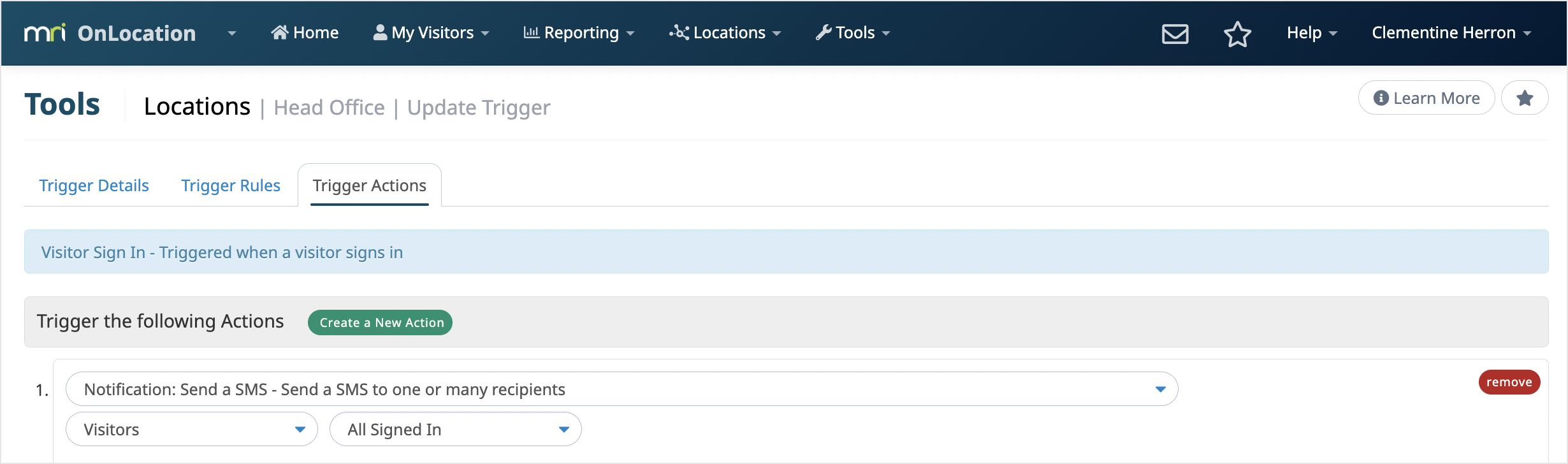Click the filled star bookmark page button
This screenshot has height=464, width=1568.
click(x=1524, y=98)
